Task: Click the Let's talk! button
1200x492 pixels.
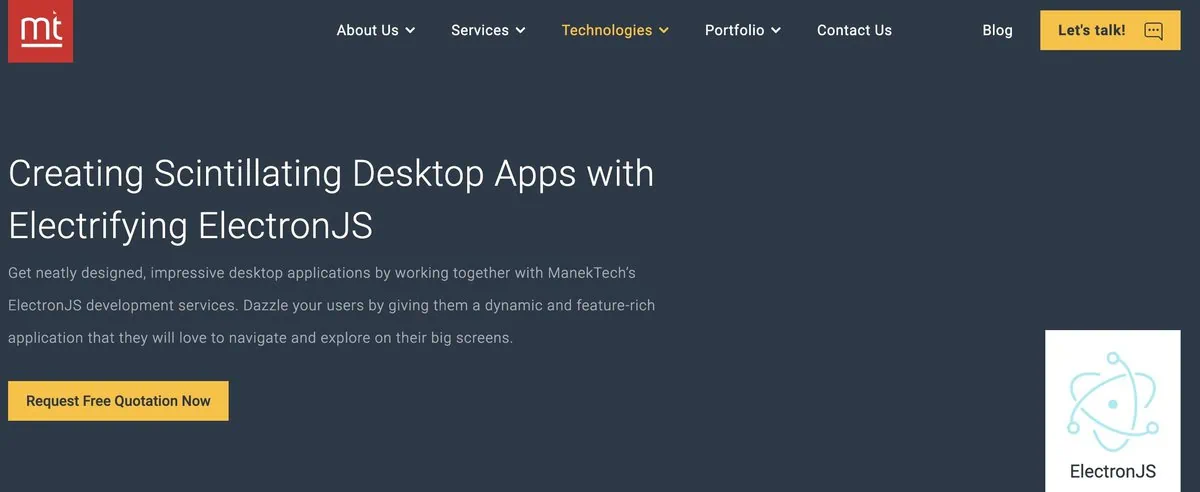Action: click(1110, 30)
